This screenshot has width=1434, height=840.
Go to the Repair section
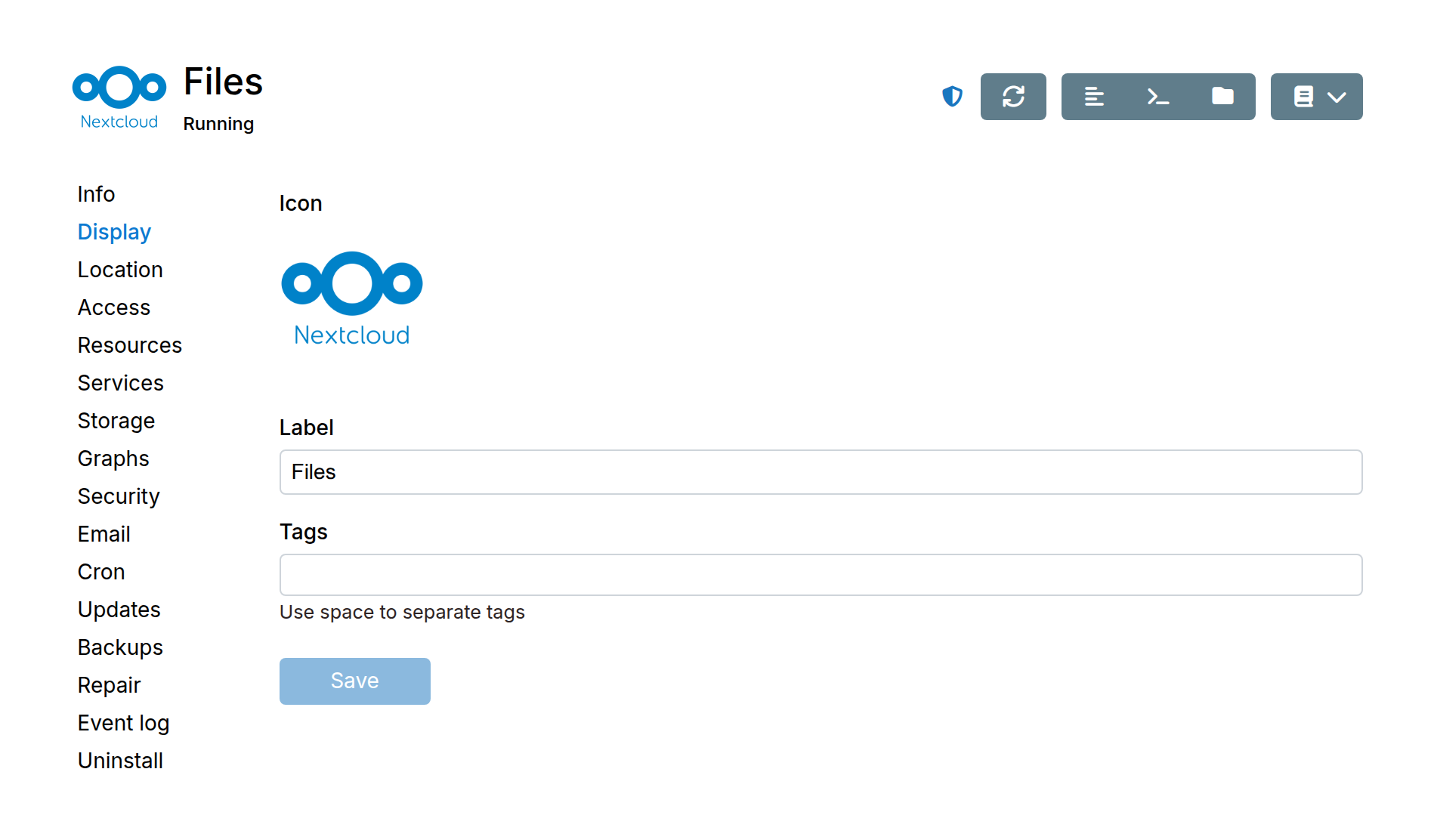click(110, 685)
